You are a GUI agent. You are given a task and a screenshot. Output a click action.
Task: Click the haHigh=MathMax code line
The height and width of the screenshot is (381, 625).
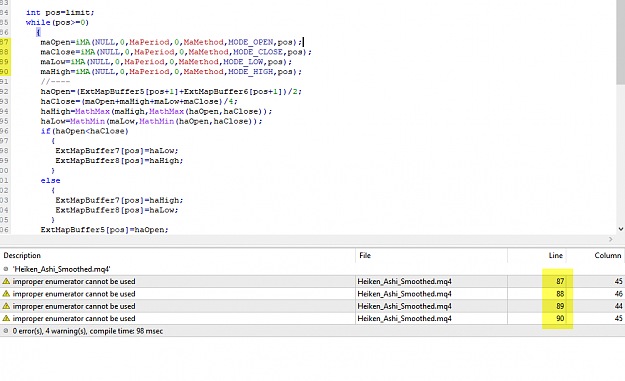156,112
